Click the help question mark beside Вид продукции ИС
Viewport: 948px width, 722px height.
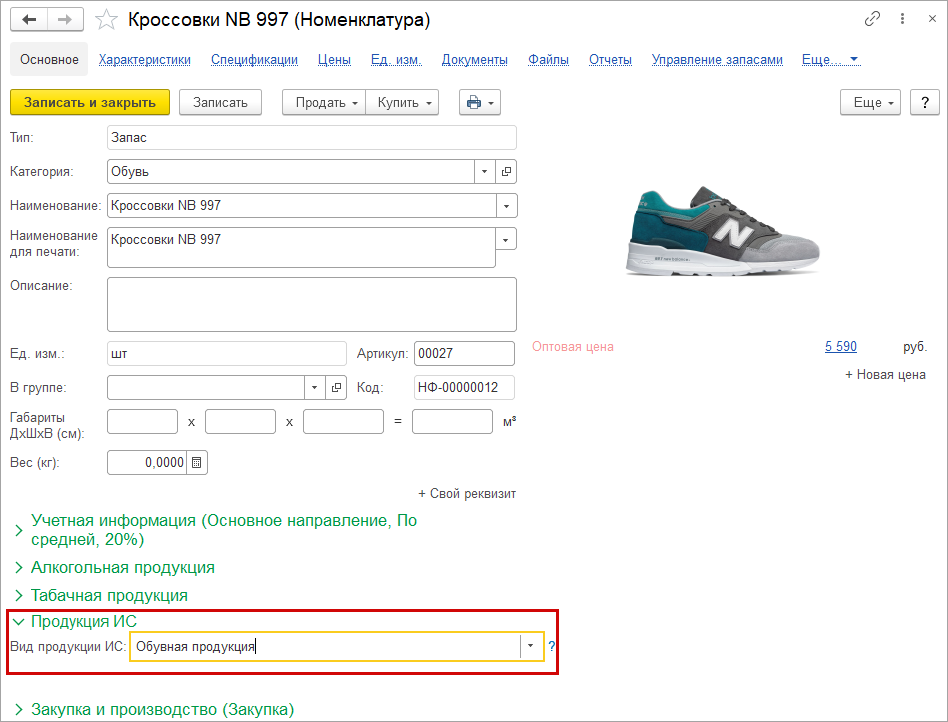[x=551, y=646]
